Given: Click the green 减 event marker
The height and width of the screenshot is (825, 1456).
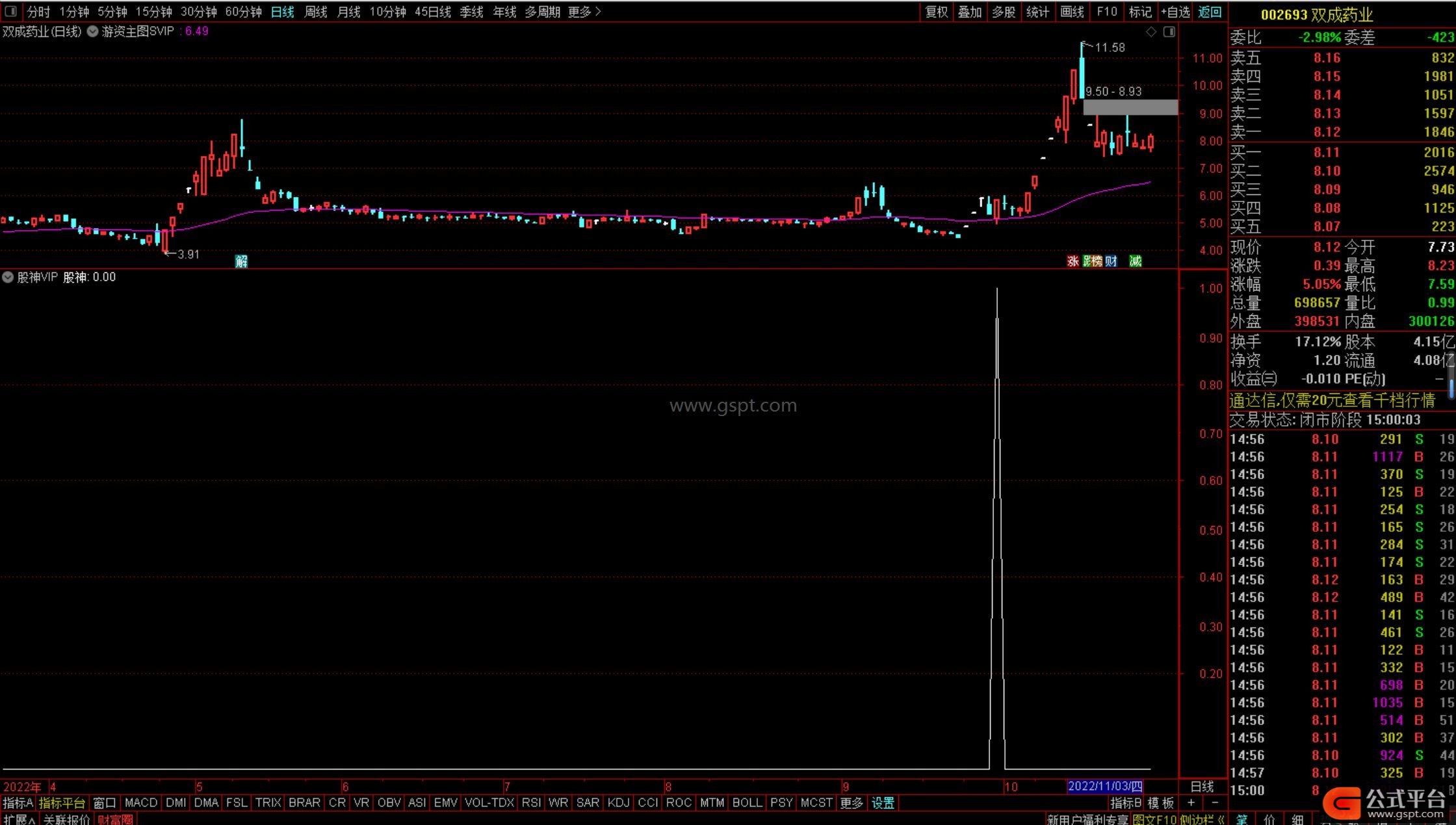Looking at the screenshot, I should click(1136, 261).
